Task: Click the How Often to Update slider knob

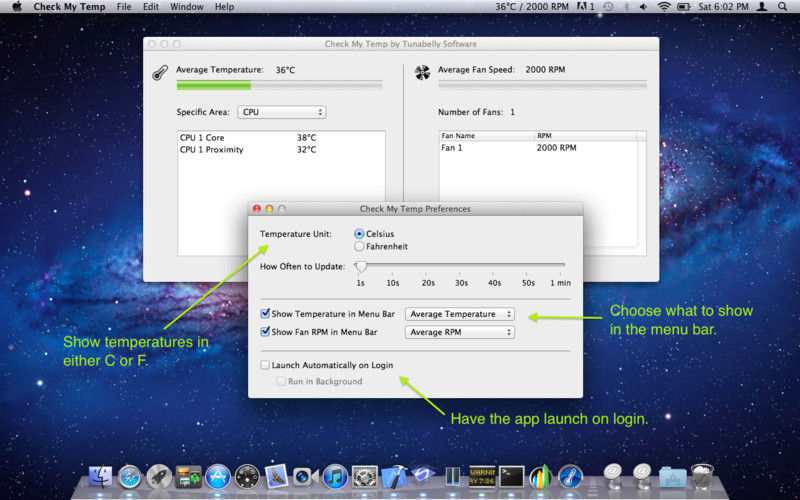Action: 361,265
